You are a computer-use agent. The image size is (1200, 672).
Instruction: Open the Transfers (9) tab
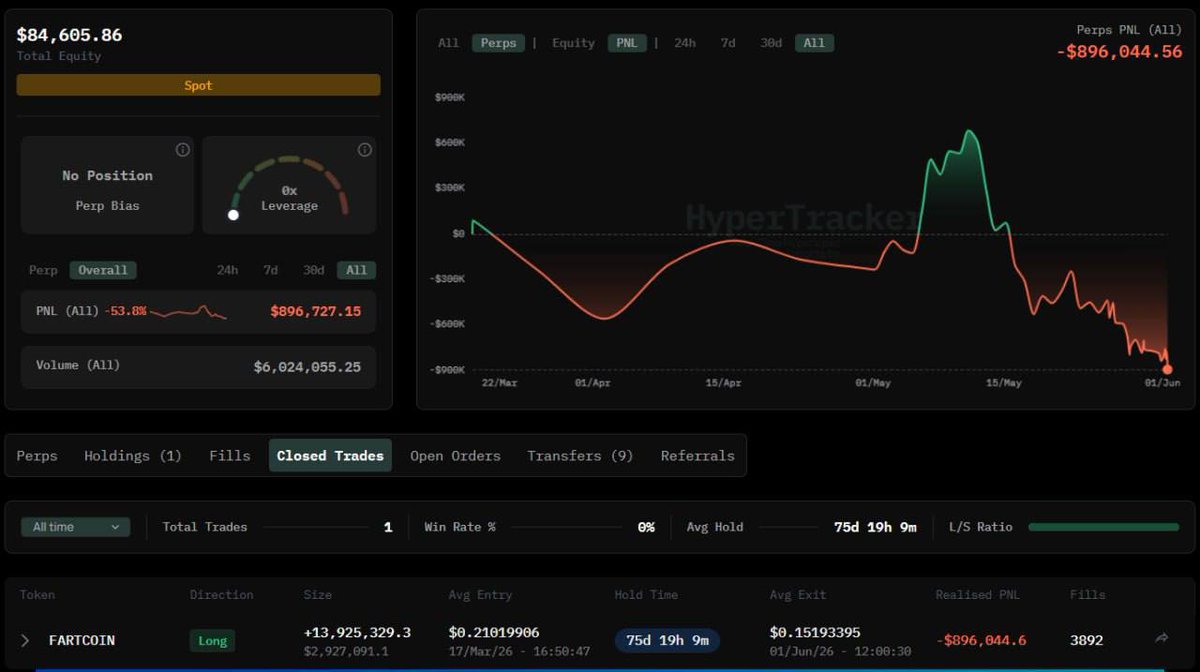(580, 456)
